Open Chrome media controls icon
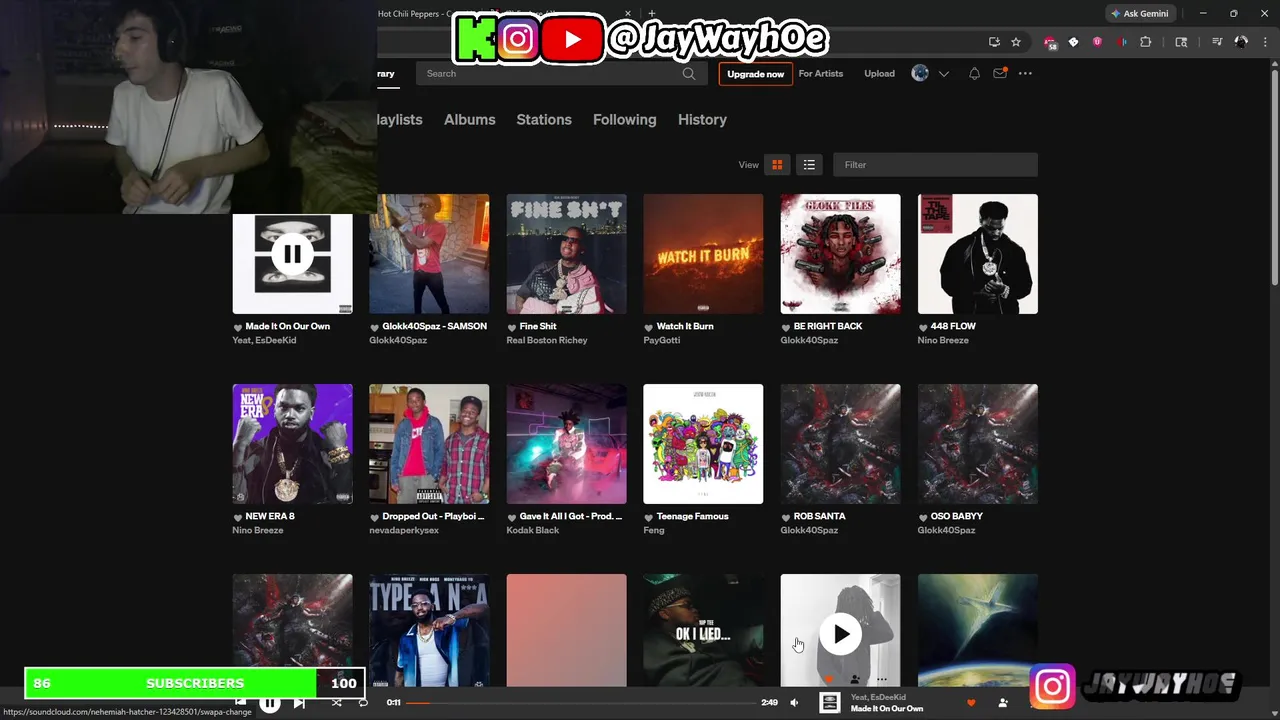 point(1217,42)
